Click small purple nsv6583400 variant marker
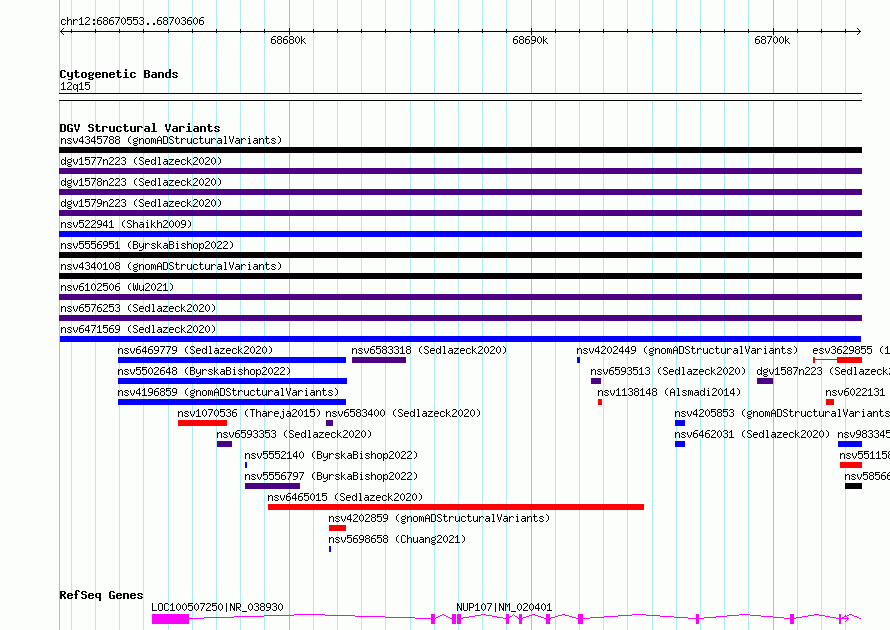This screenshot has height=630, width=890. pyautogui.click(x=329, y=423)
